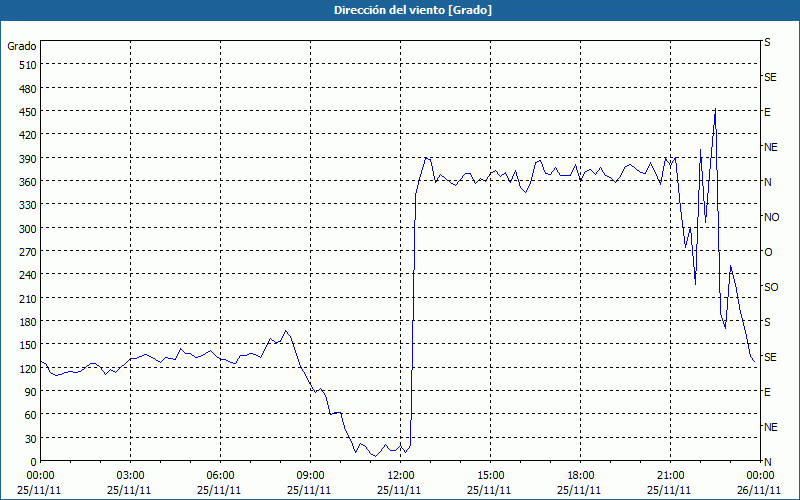
Task: Click the 270 value on the left axis
Action: (28, 252)
